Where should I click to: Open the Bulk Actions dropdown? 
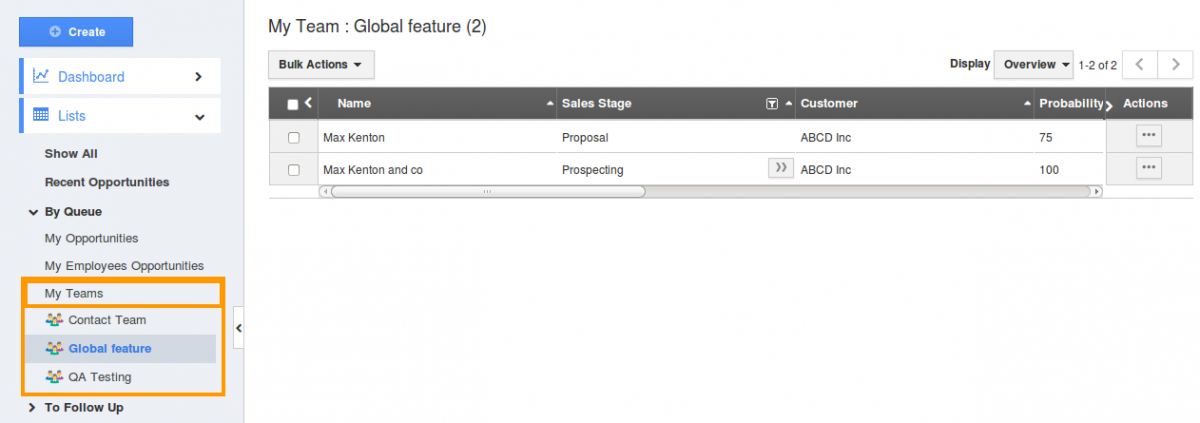pos(321,65)
